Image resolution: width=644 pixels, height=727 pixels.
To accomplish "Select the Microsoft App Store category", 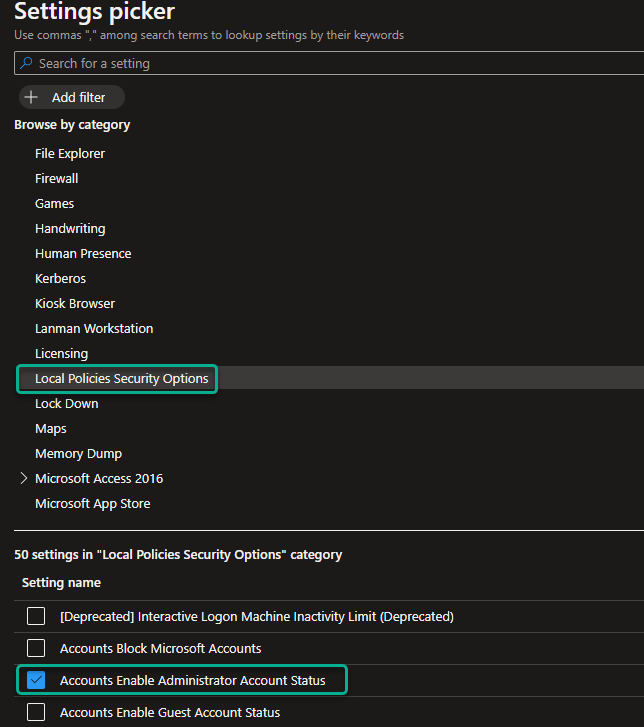I will (x=92, y=503).
